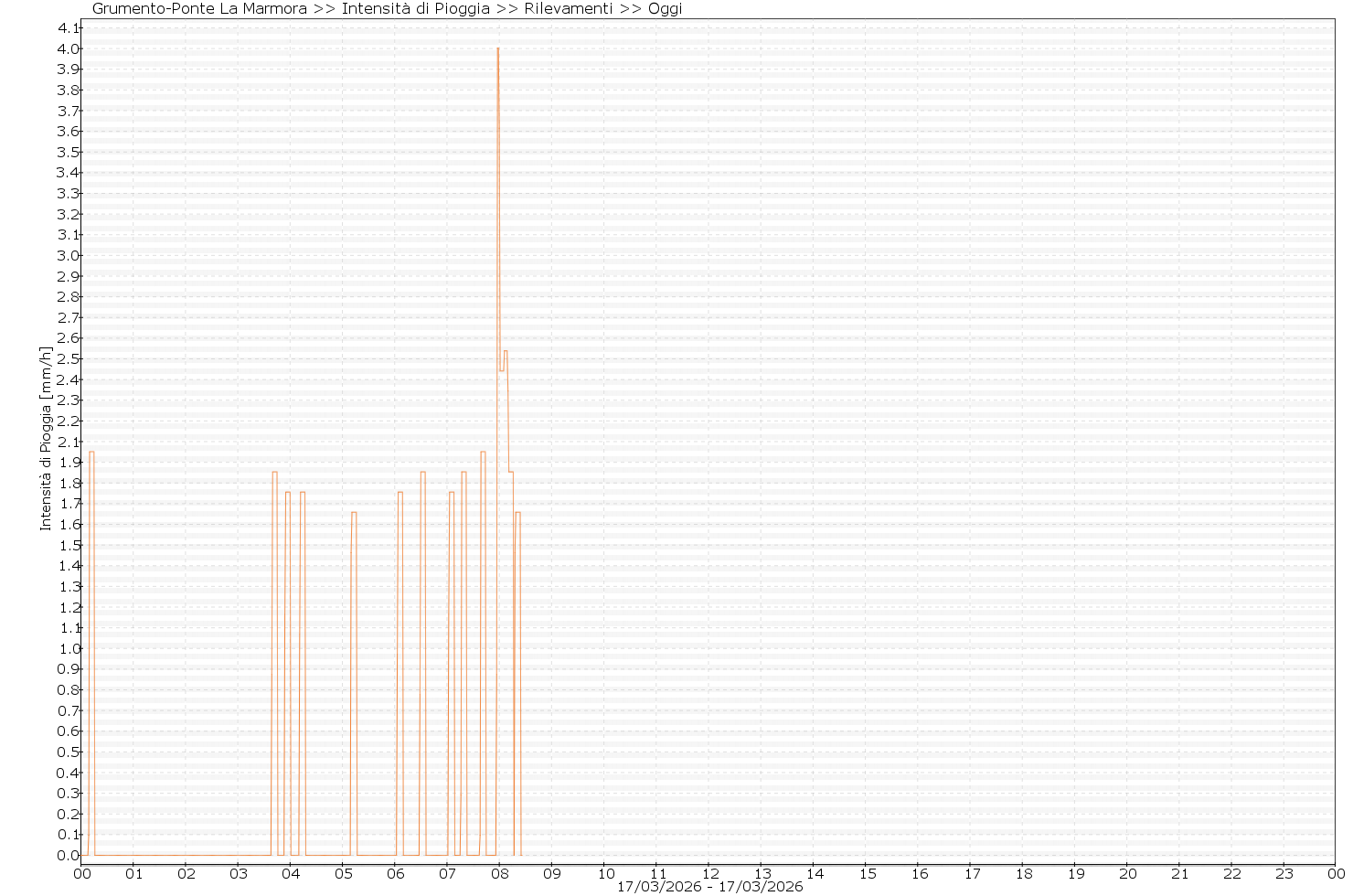Select hour 08 on the time axis
Image resolution: width=1353 pixels, height=896 pixels.
500,873
